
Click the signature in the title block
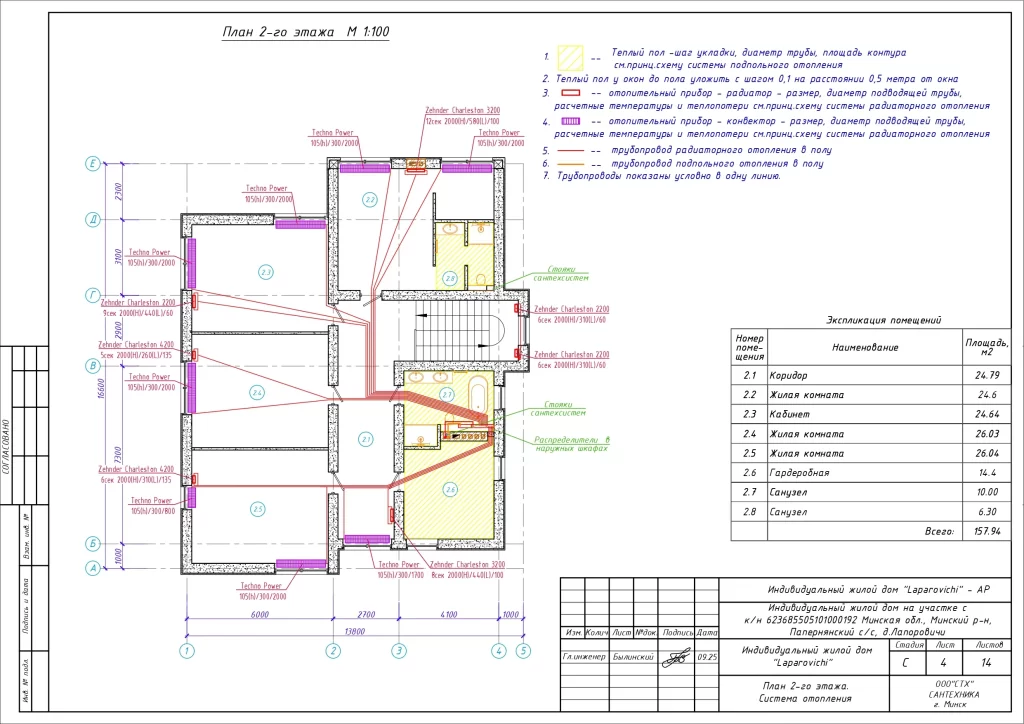(678, 657)
